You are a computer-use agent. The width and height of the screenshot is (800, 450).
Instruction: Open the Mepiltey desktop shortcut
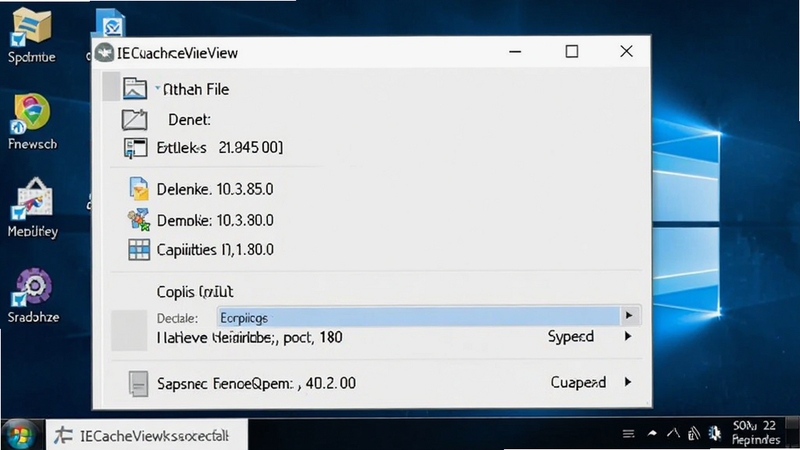(x=33, y=208)
